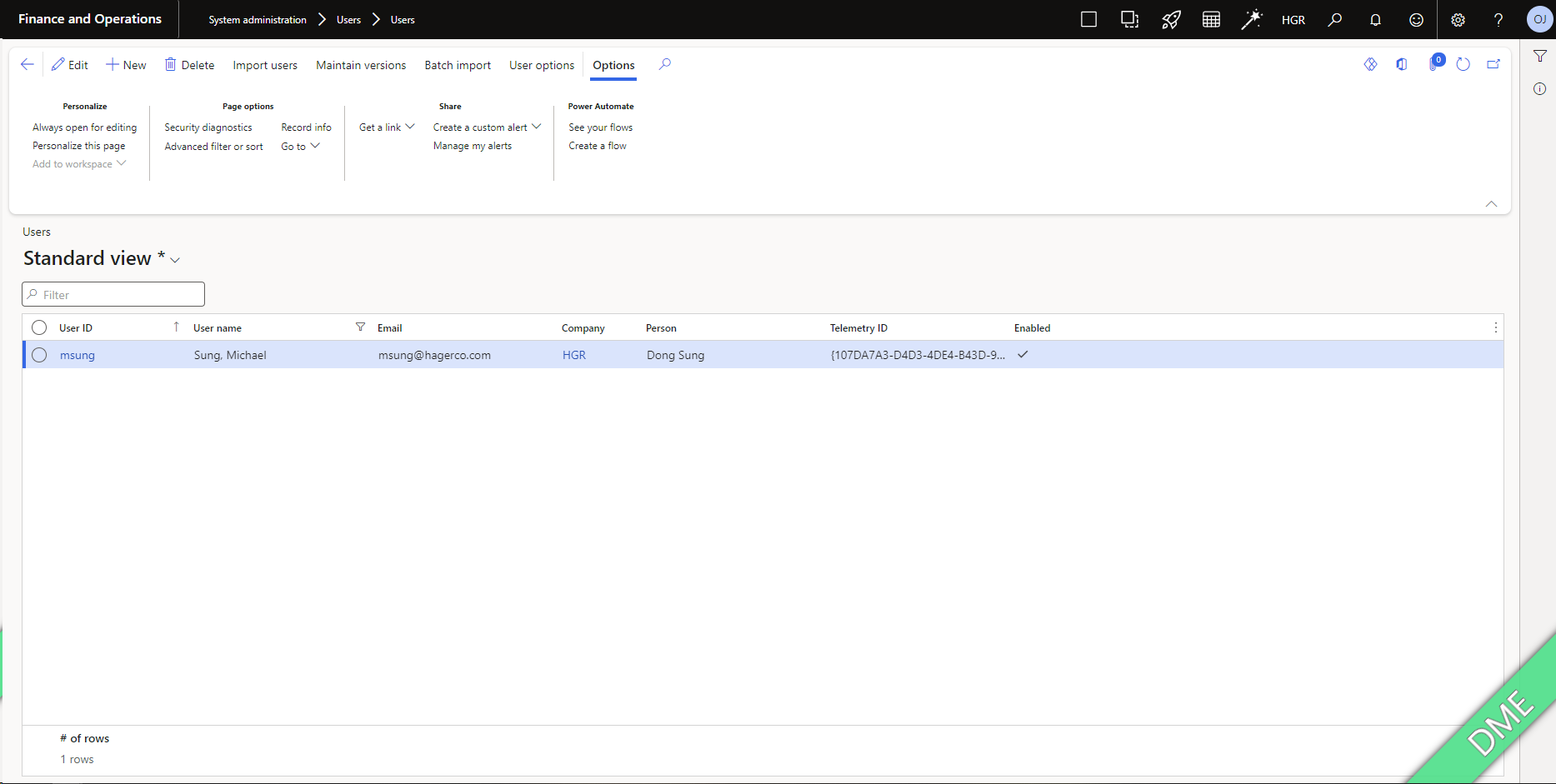The image size is (1556, 784).
Task: Open the global search magnifier in top bar
Action: (x=1335, y=19)
